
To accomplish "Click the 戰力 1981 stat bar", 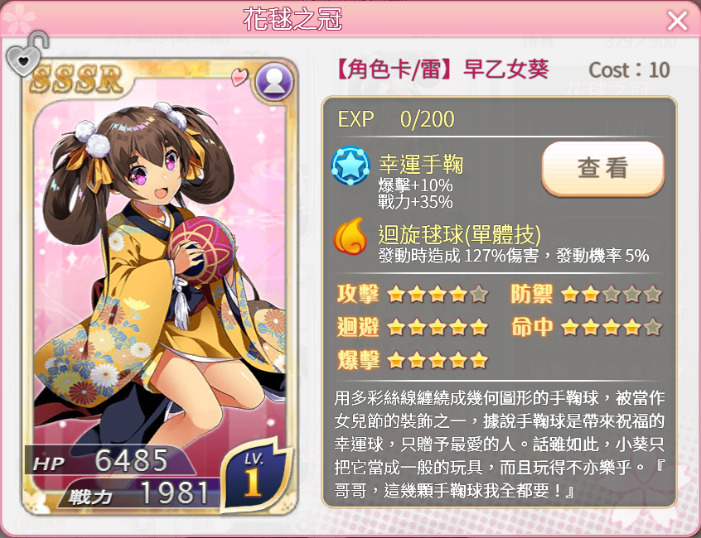I will [139, 493].
